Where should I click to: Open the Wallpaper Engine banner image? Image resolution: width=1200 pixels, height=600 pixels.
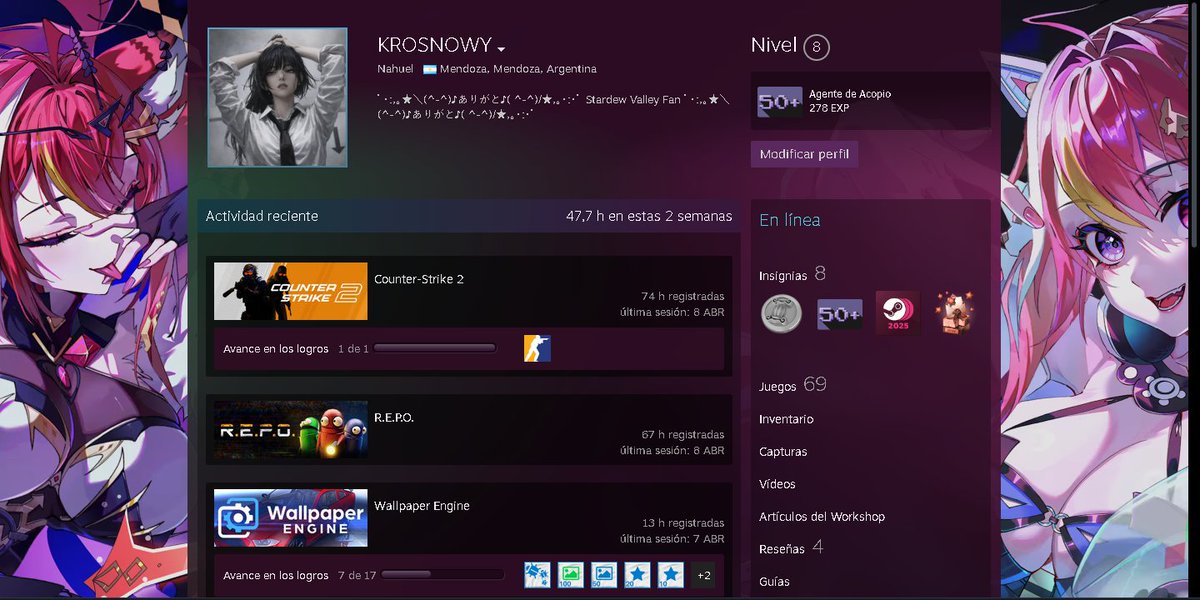pyautogui.click(x=290, y=517)
